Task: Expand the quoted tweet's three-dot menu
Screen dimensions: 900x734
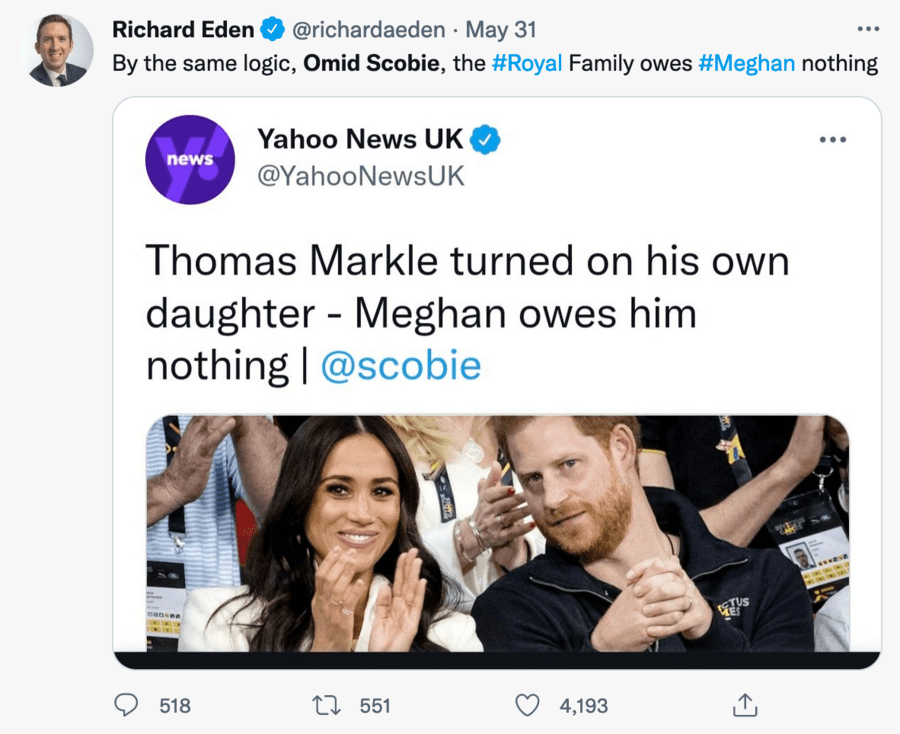Action: [832, 140]
